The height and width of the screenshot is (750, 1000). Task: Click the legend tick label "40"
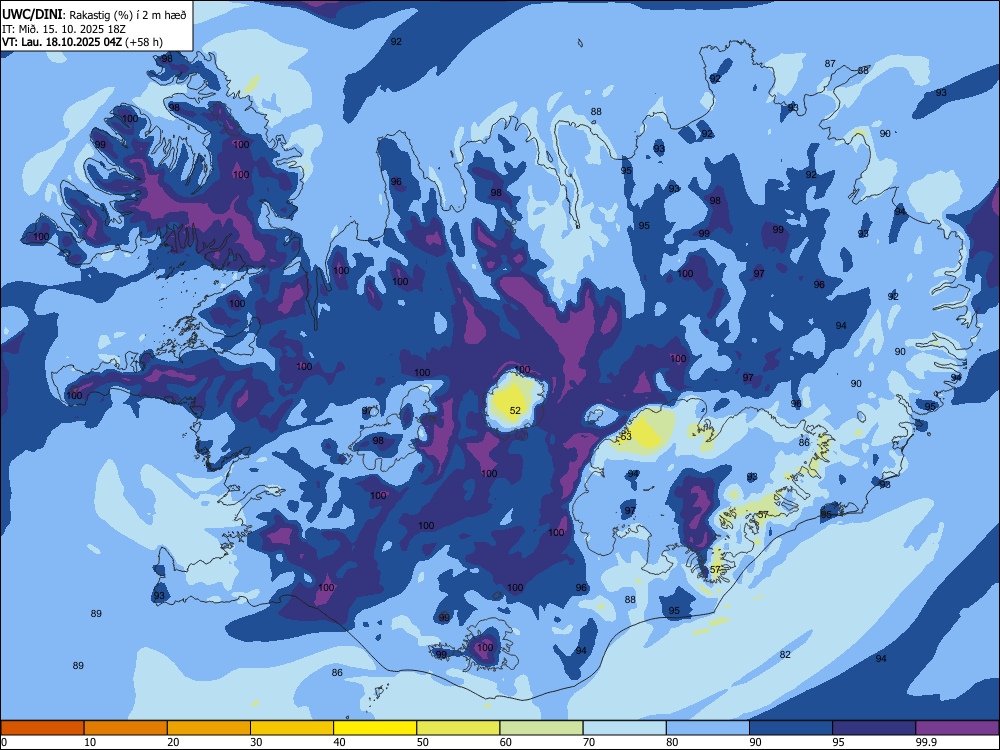click(x=339, y=742)
